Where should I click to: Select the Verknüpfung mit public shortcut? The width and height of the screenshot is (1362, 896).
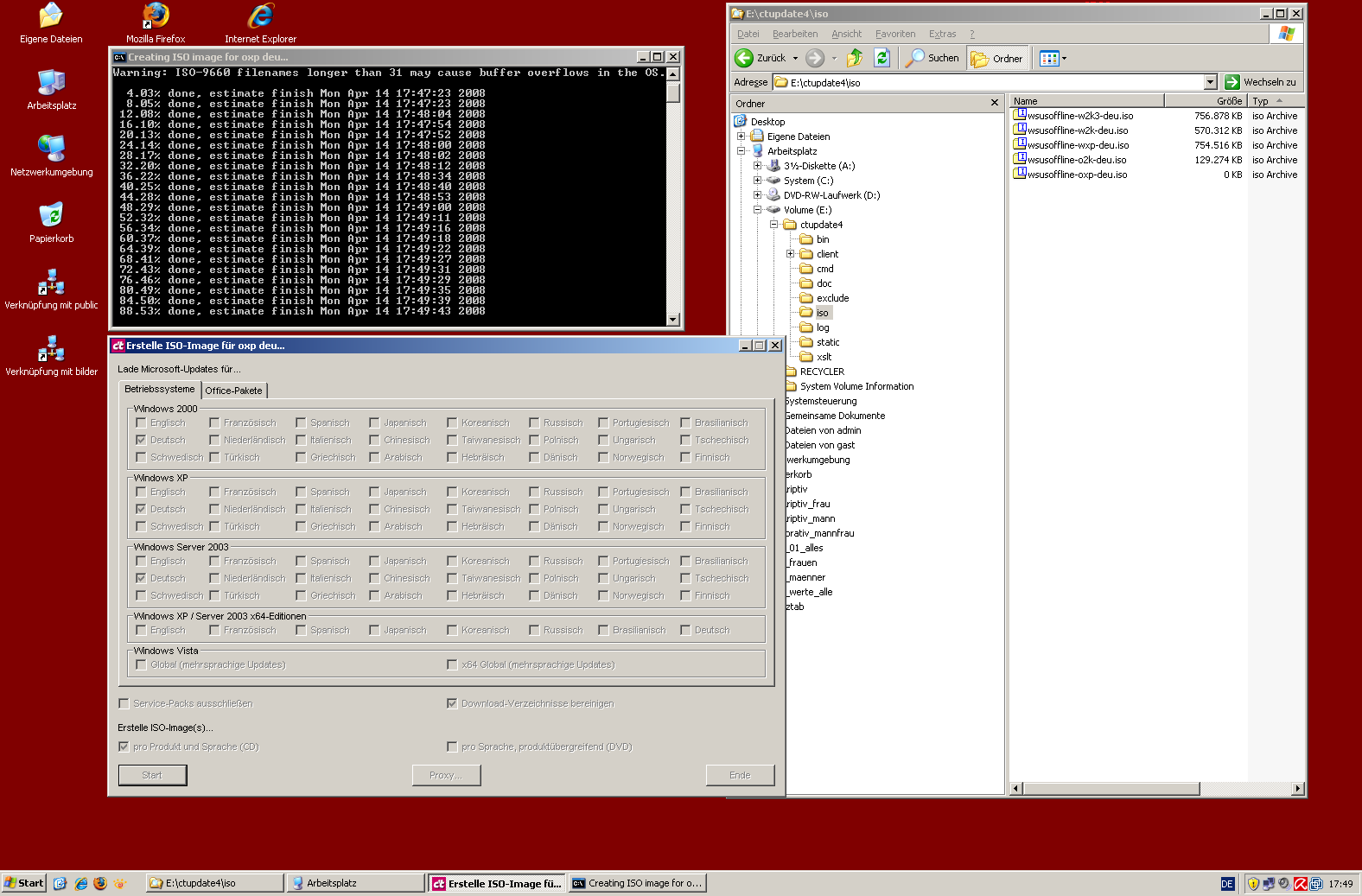coord(51,289)
